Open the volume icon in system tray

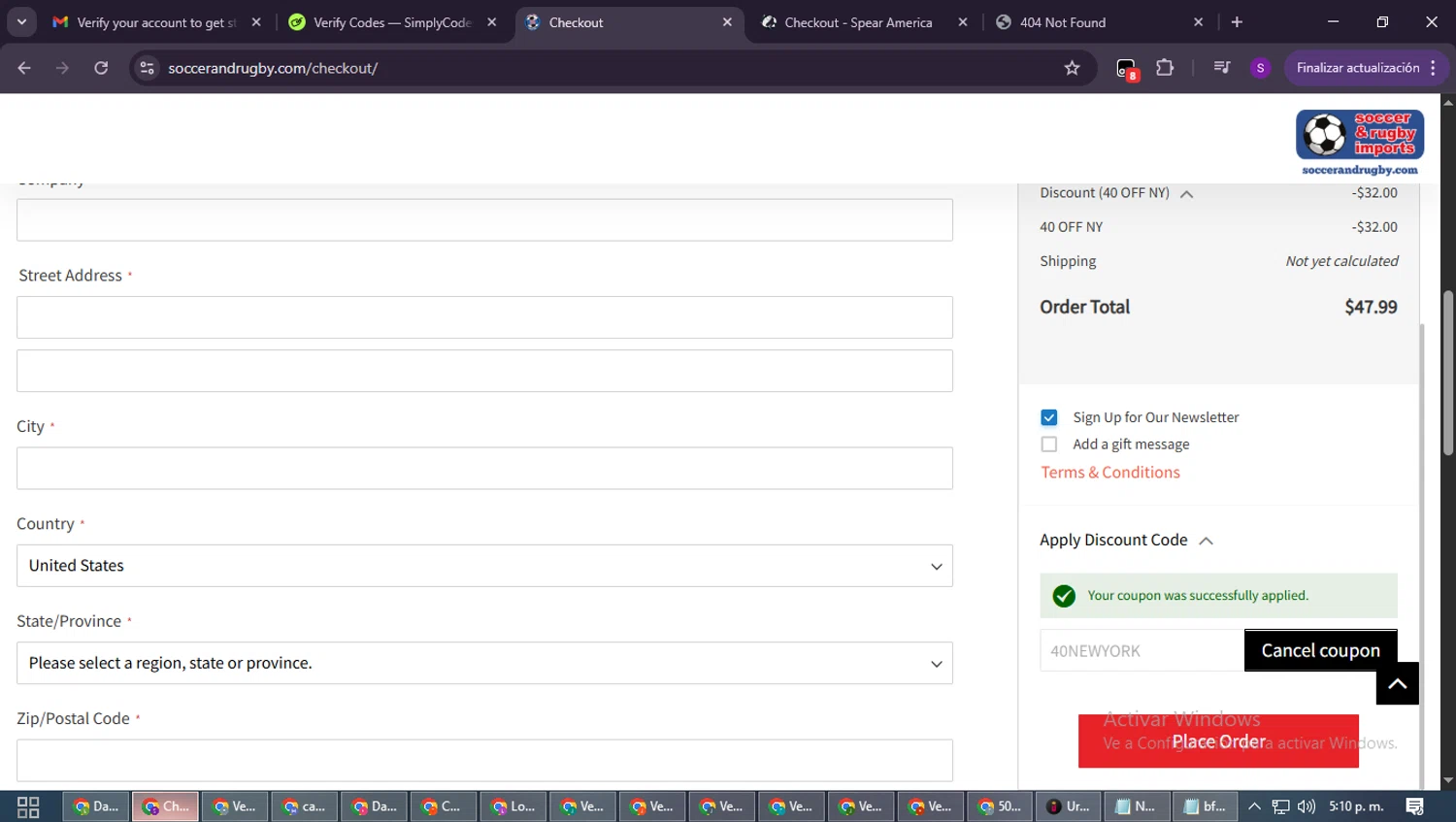tap(1307, 806)
